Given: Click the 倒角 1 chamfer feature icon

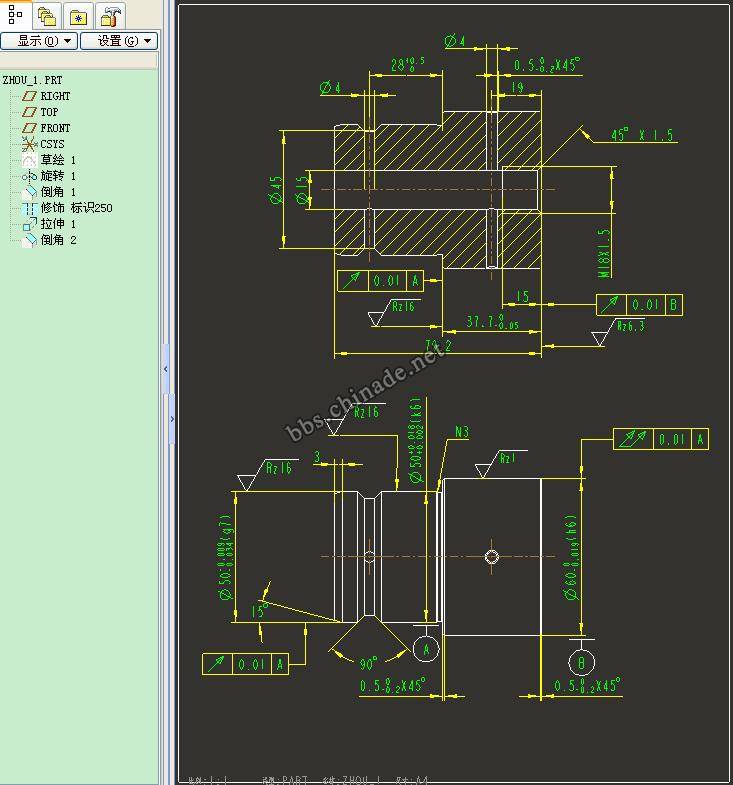Looking at the screenshot, I should [30, 192].
